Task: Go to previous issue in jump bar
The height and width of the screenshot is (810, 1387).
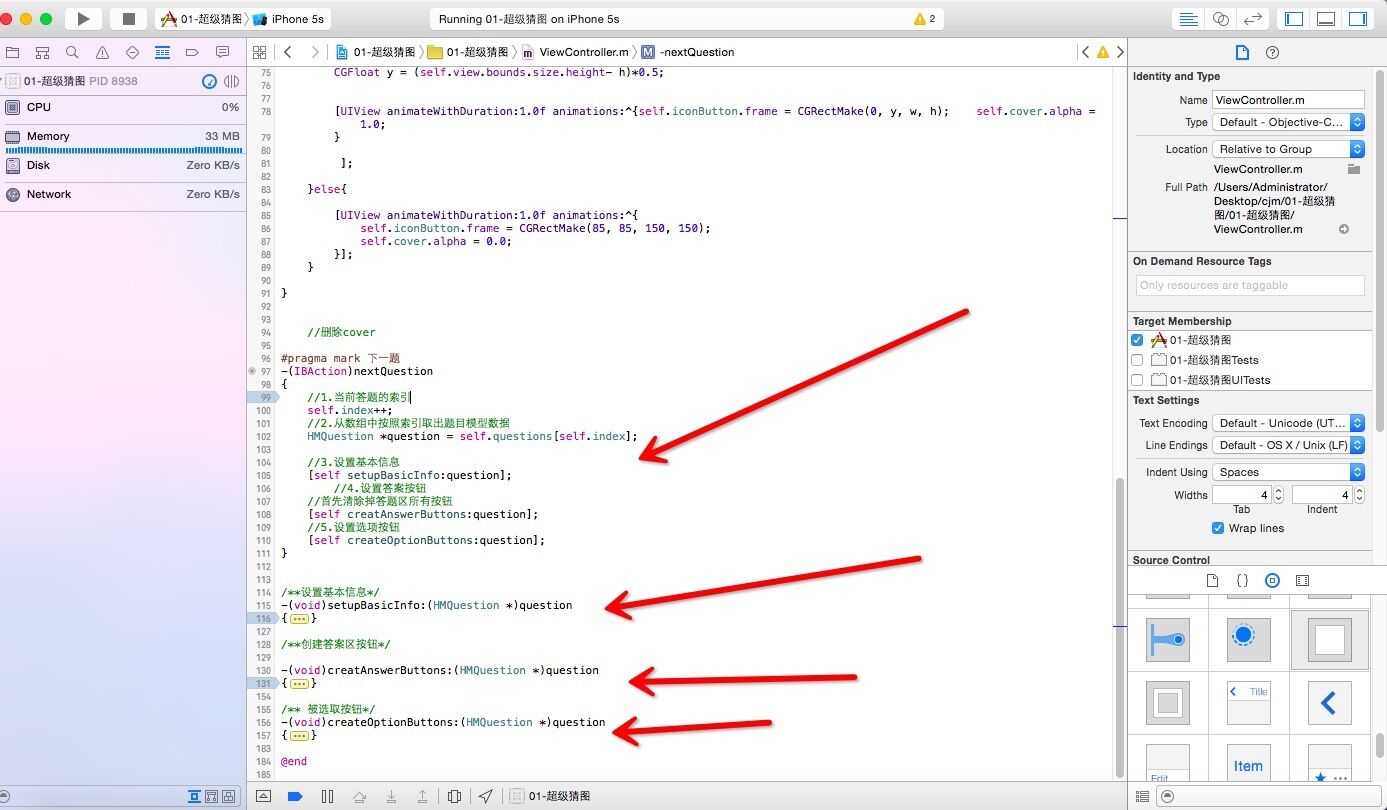Action: click(1086, 52)
